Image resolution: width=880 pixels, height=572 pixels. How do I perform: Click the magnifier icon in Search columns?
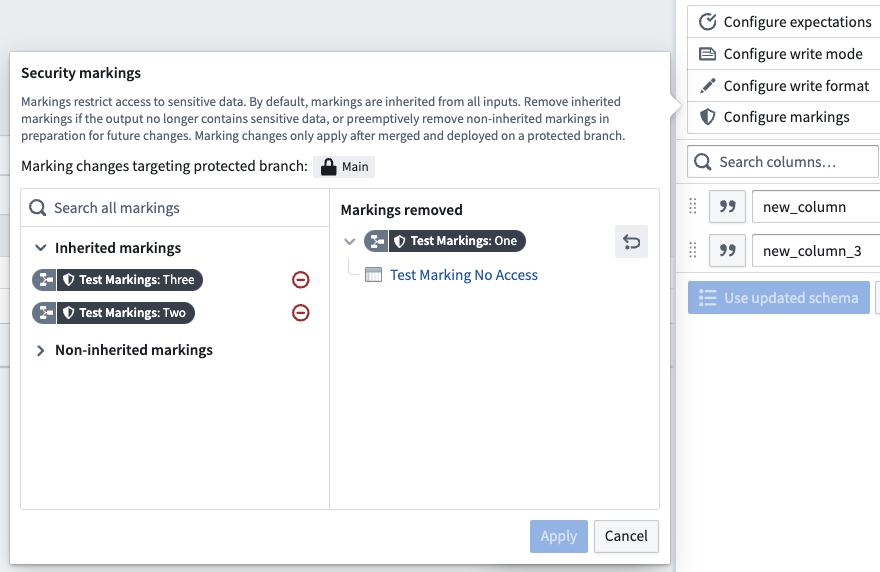(703, 162)
